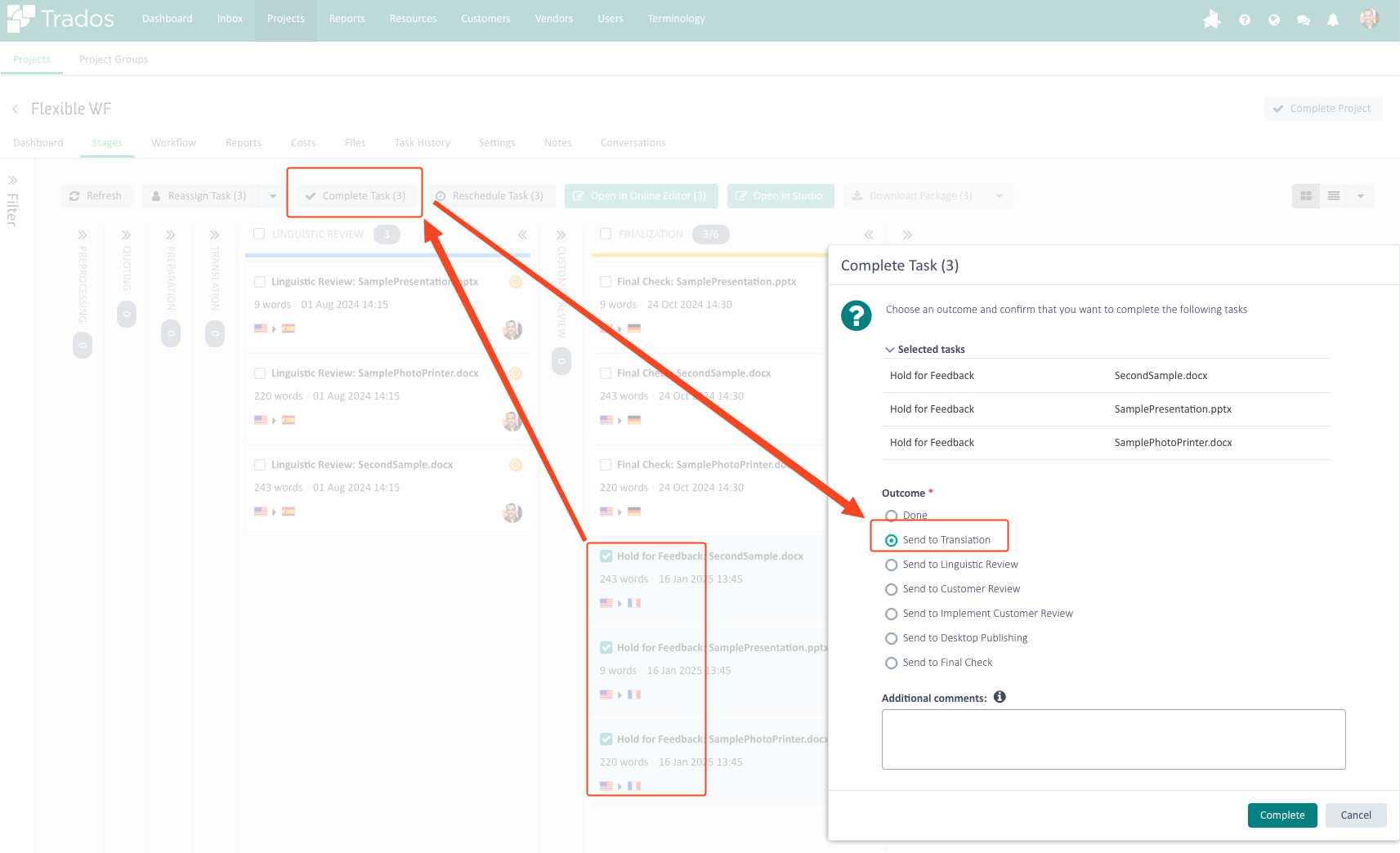Cancel the Complete Task dialog
Viewport: 1400px width, 853px height.
pyautogui.click(x=1355, y=815)
